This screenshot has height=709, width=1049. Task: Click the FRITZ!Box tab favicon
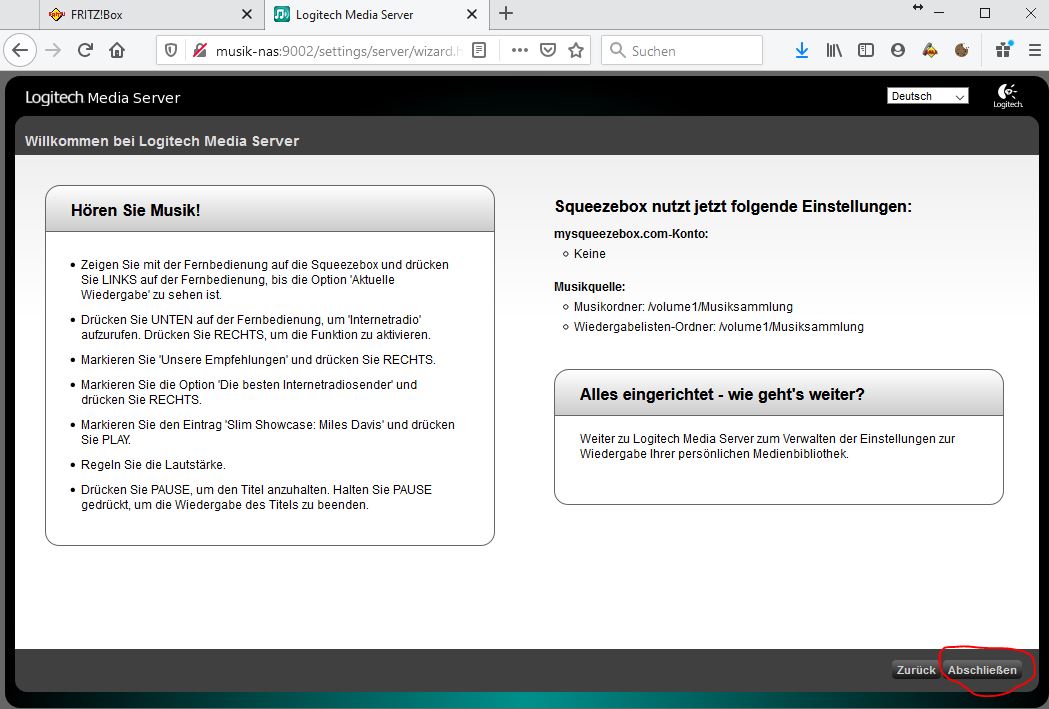[x=57, y=14]
